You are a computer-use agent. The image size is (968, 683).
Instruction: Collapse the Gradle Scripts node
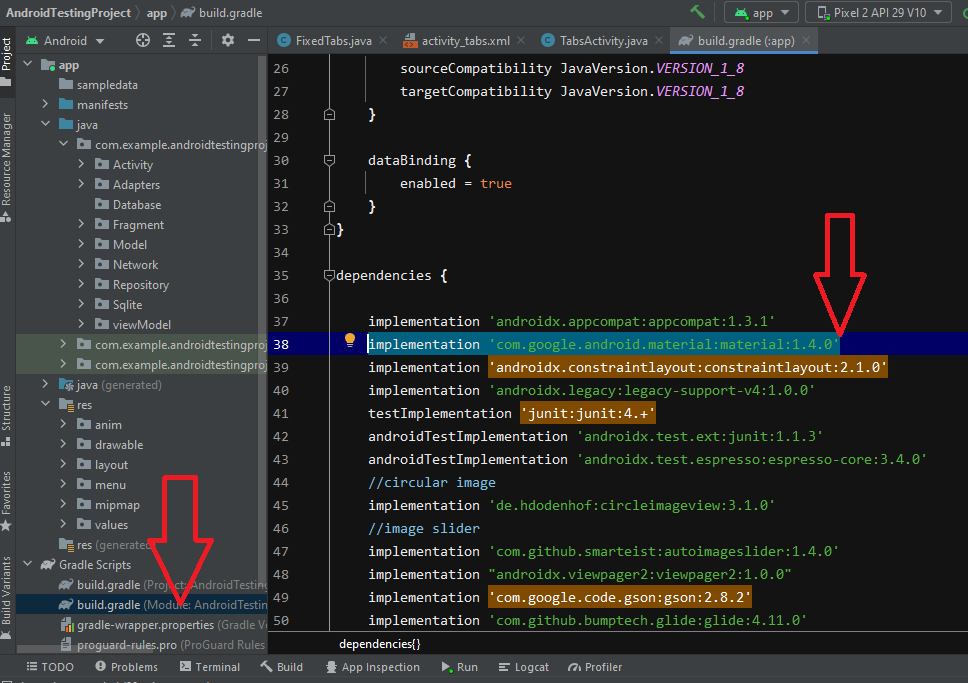pyautogui.click(x=28, y=564)
